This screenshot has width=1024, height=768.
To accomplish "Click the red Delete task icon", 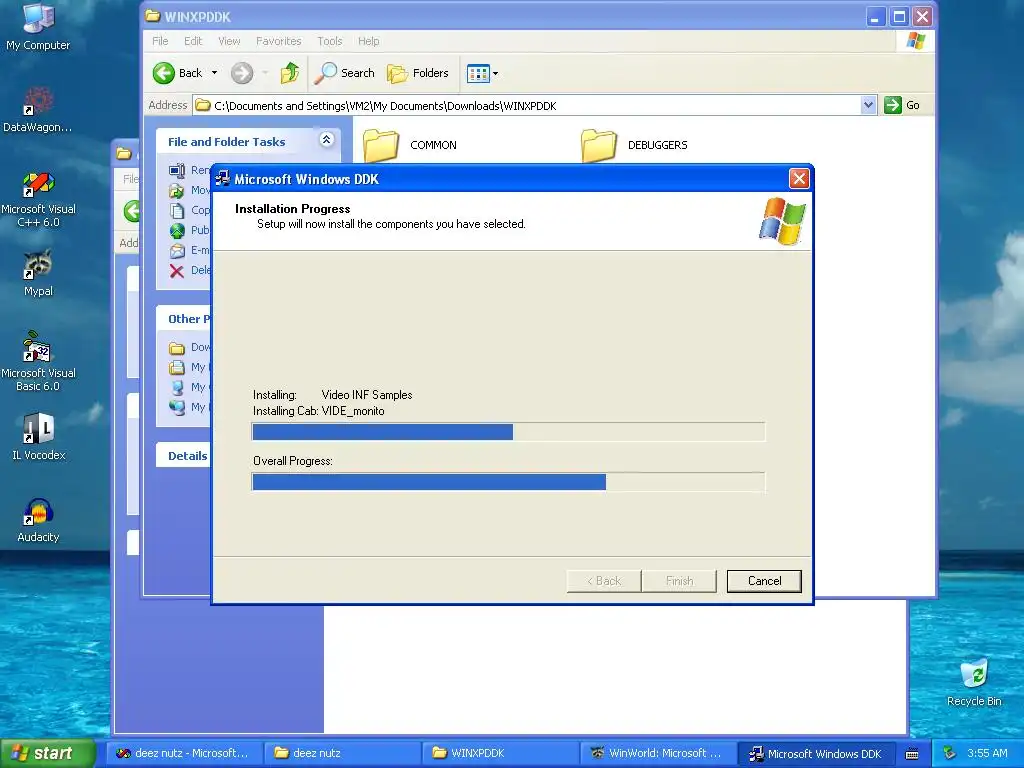I will pos(177,270).
